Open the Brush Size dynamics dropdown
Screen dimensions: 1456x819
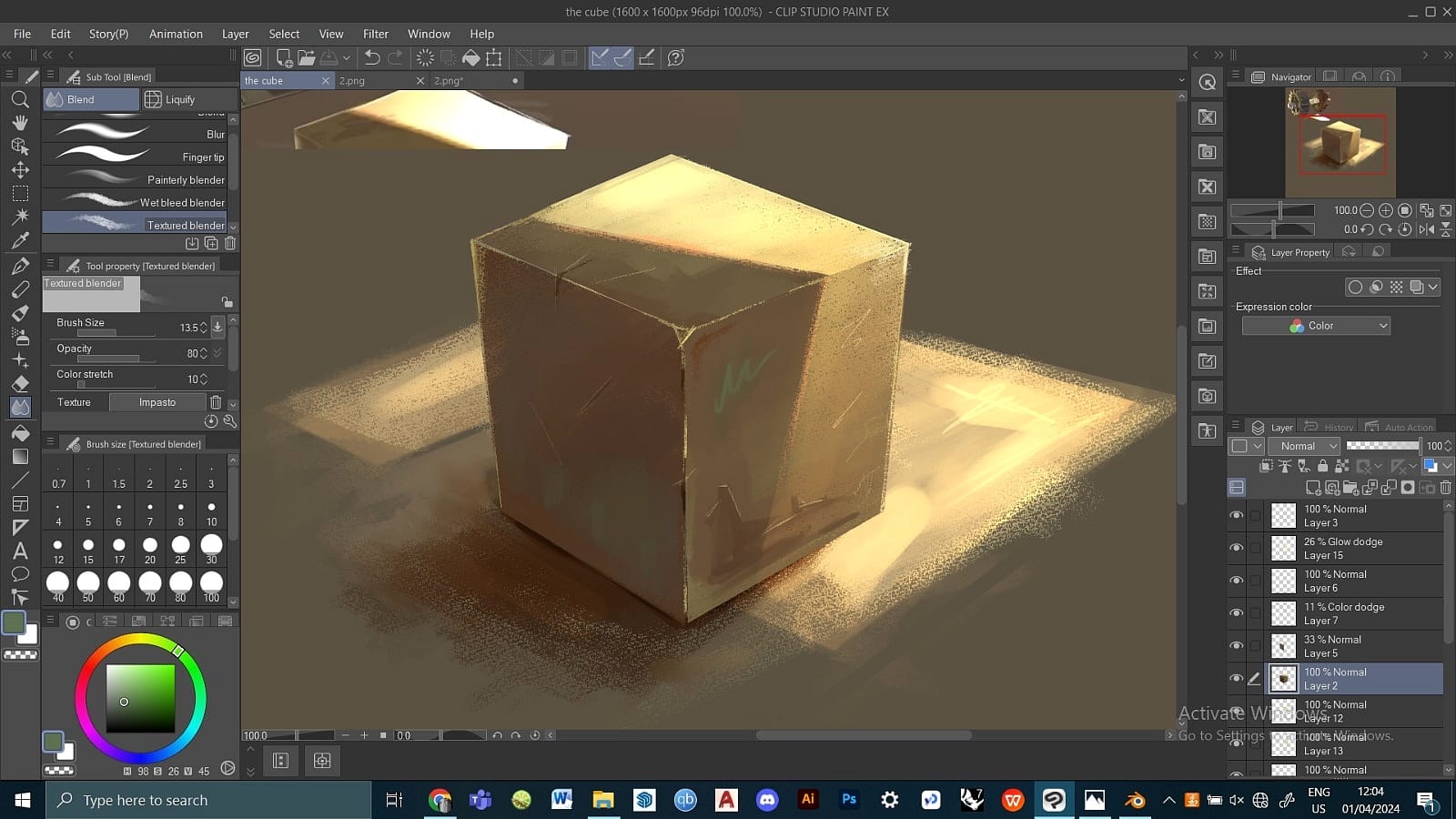(x=217, y=327)
